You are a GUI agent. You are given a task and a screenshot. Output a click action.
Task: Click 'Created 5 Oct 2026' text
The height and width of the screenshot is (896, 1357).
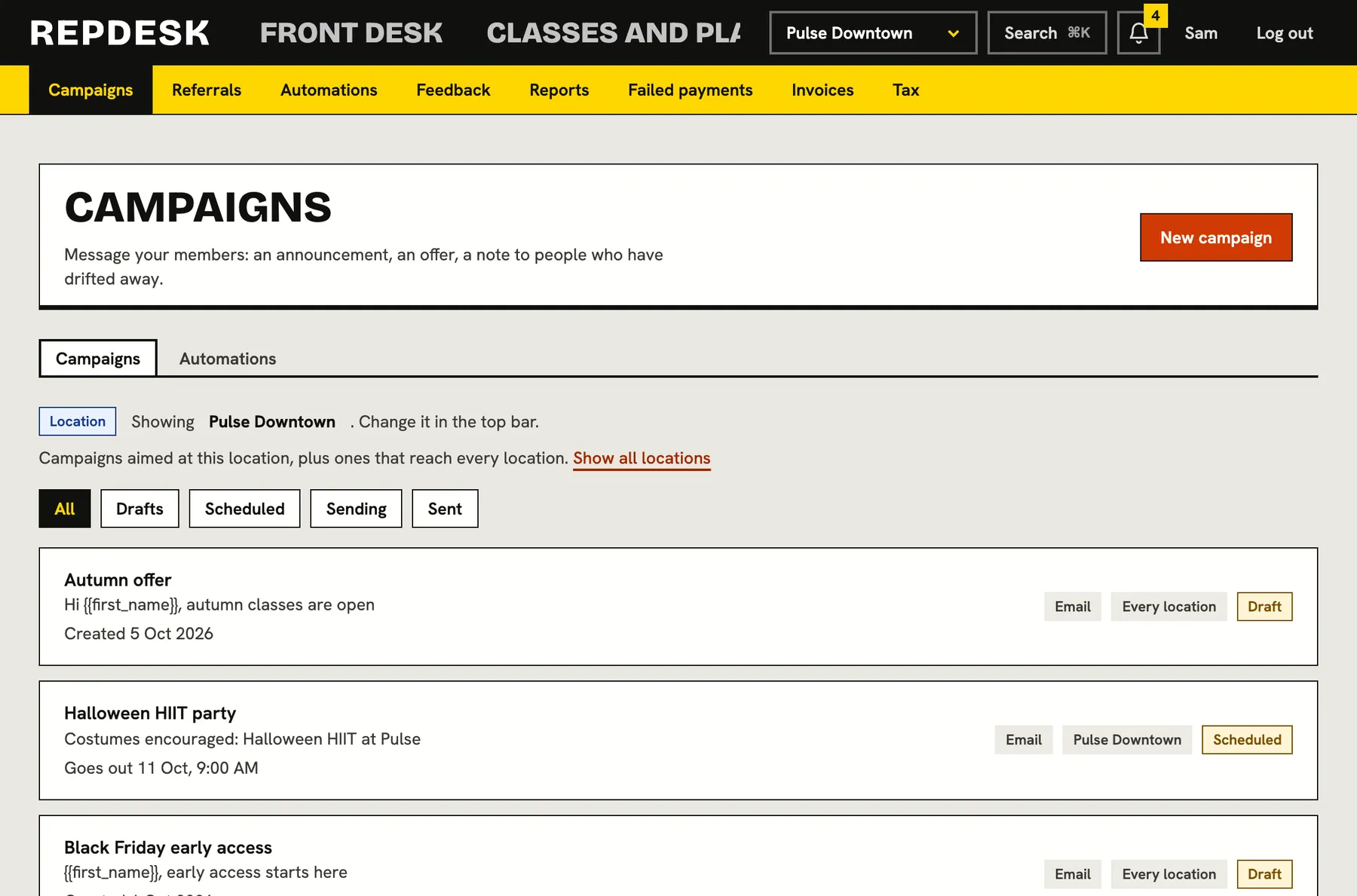click(139, 634)
